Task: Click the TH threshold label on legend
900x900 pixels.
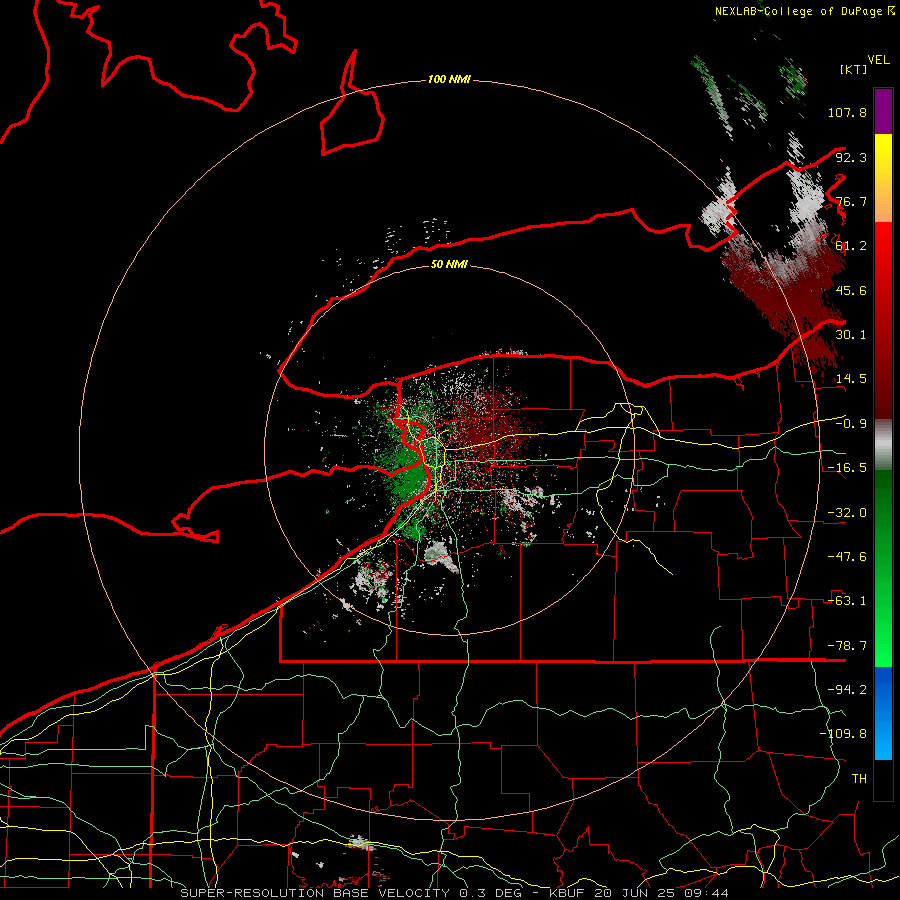Action: (859, 779)
